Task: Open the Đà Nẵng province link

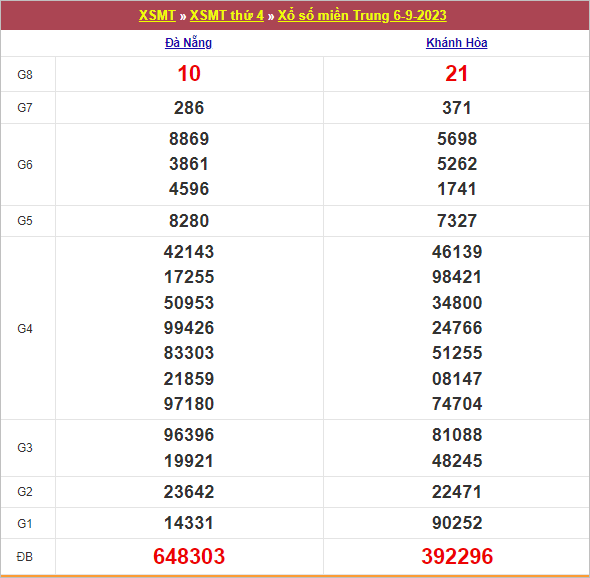Action: pos(189,43)
